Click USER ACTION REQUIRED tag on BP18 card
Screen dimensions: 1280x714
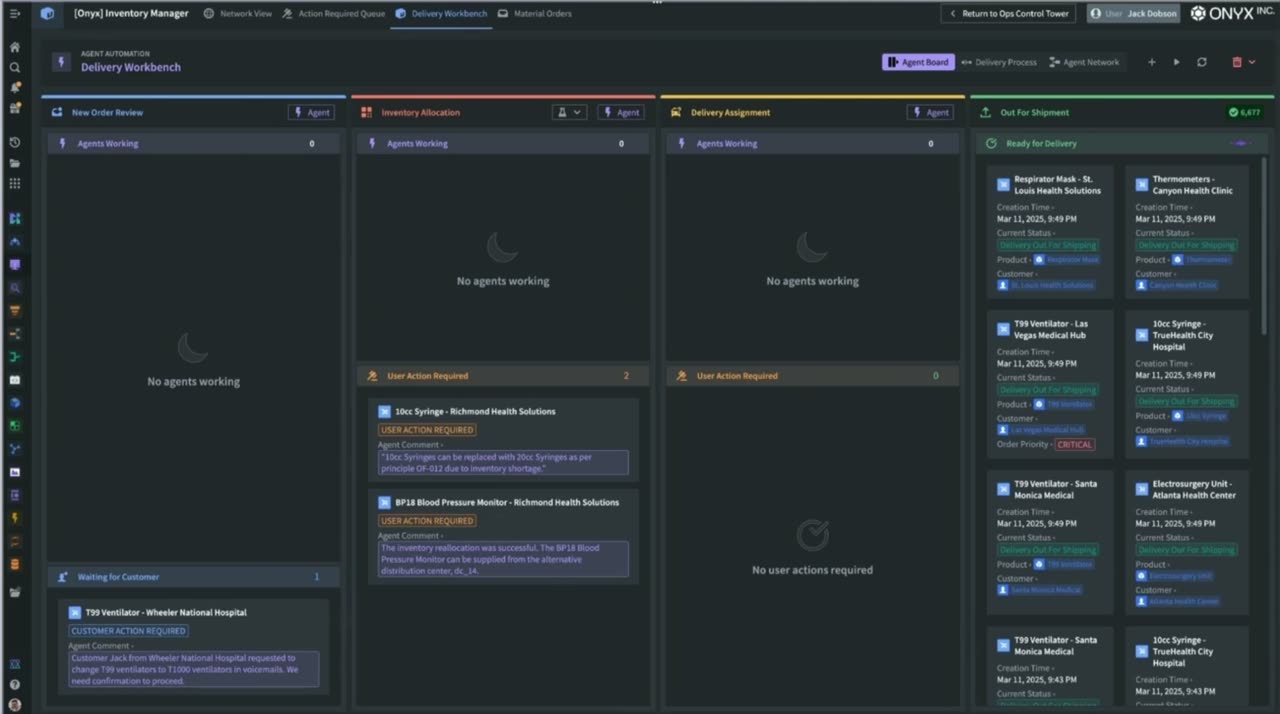(x=427, y=521)
